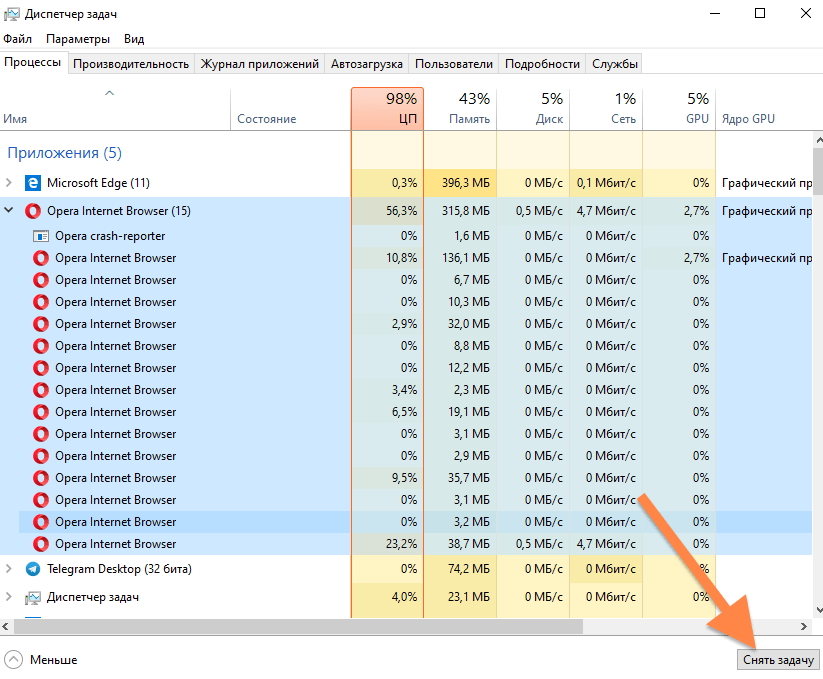Expand the Диспетчер задач process group
This screenshot has width=823, height=679.
tap(8, 597)
